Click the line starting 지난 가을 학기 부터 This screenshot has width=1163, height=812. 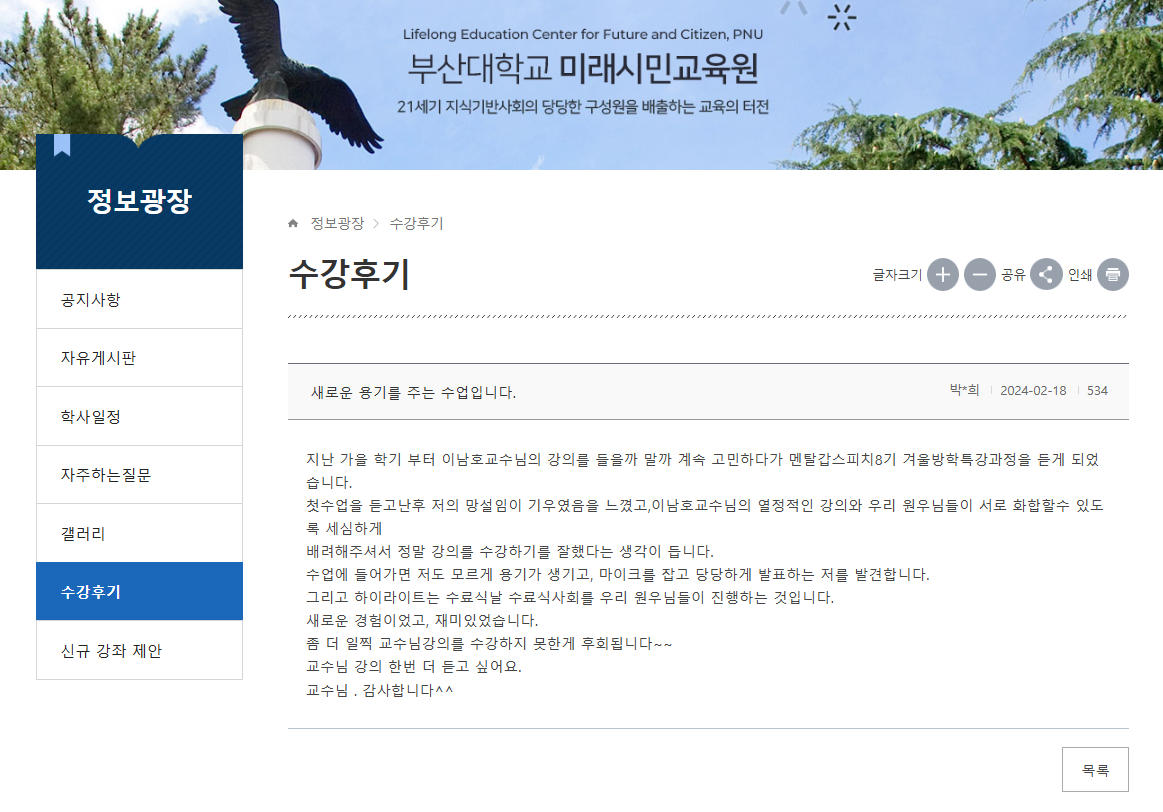(x=702, y=460)
